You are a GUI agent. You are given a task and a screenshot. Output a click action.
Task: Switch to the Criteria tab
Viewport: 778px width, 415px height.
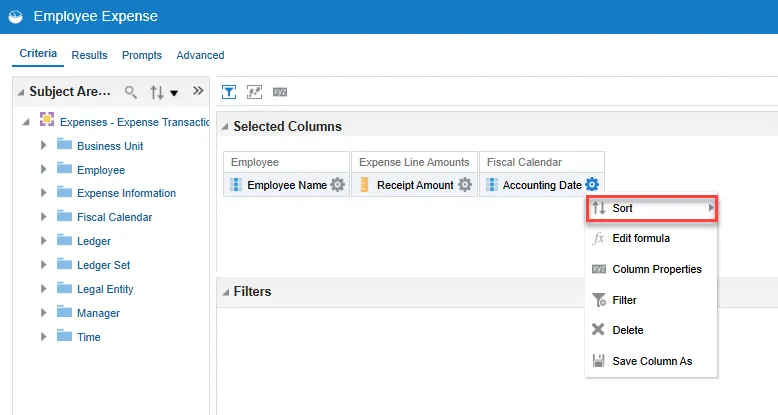(x=38, y=54)
